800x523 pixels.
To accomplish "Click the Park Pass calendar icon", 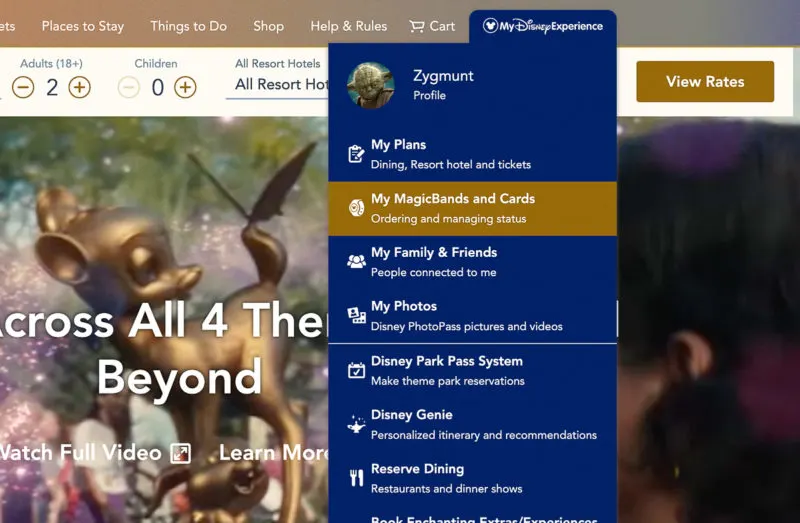I will tap(356, 370).
